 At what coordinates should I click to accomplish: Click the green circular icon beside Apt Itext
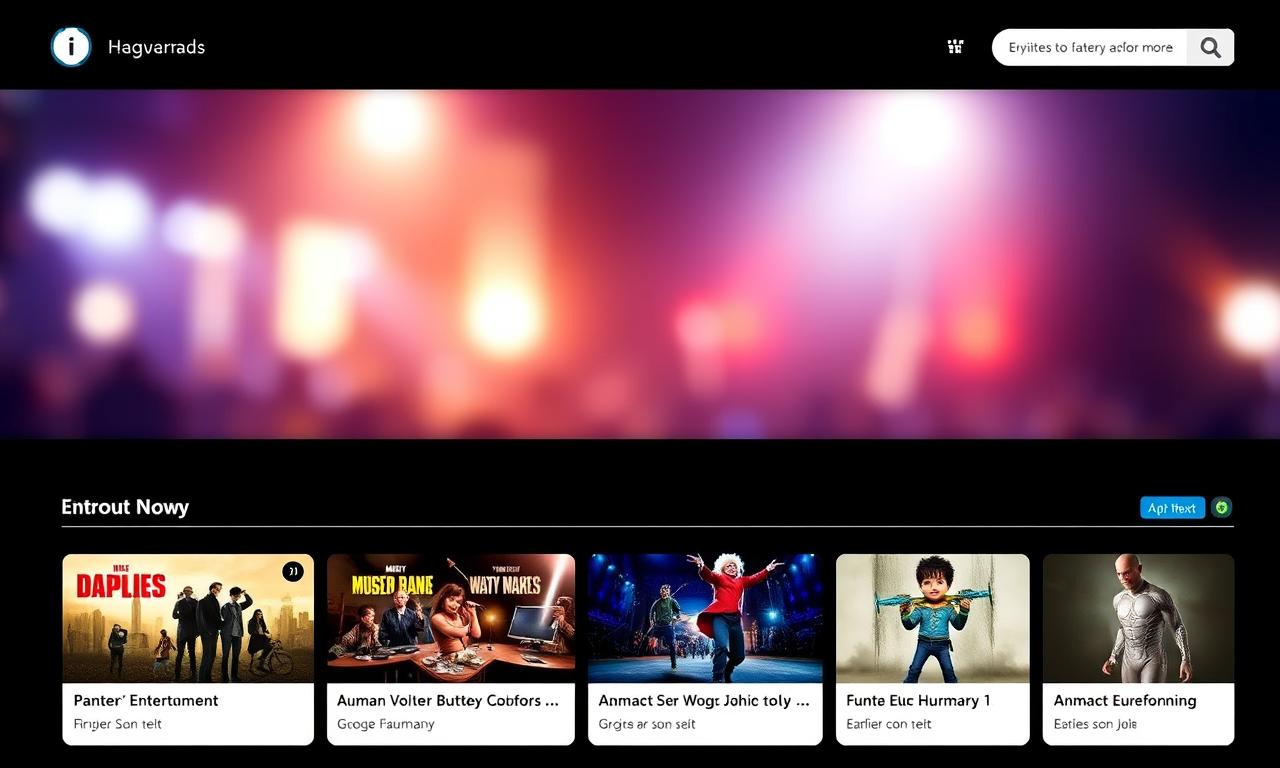pyautogui.click(x=1221, y=508)
